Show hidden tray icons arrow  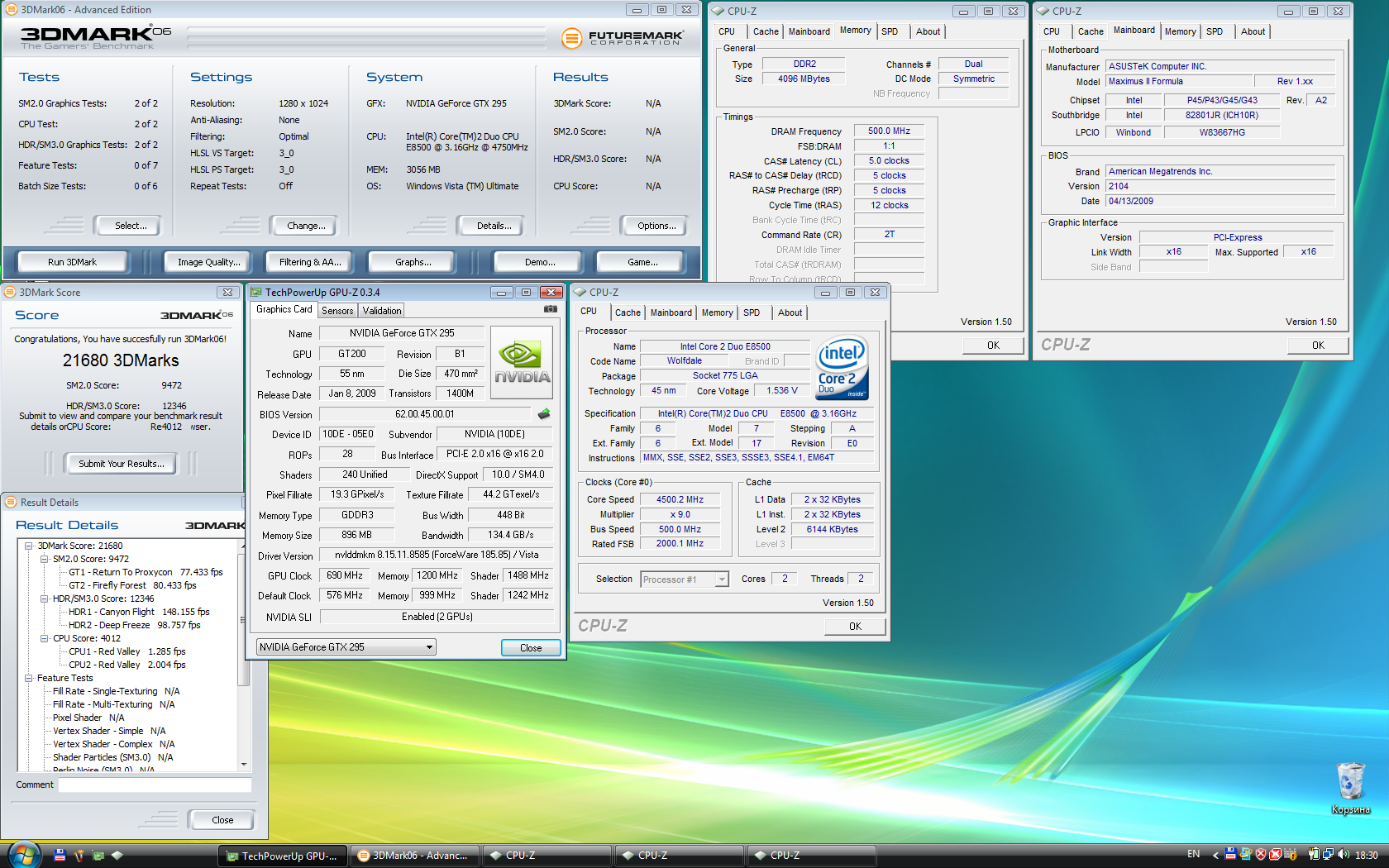tap(1215, 855)
